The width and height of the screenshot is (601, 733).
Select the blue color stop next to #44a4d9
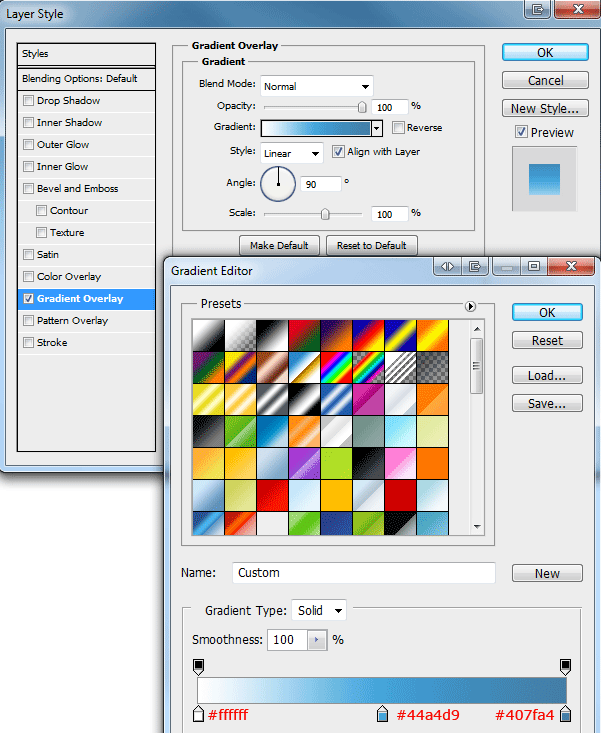382,714
